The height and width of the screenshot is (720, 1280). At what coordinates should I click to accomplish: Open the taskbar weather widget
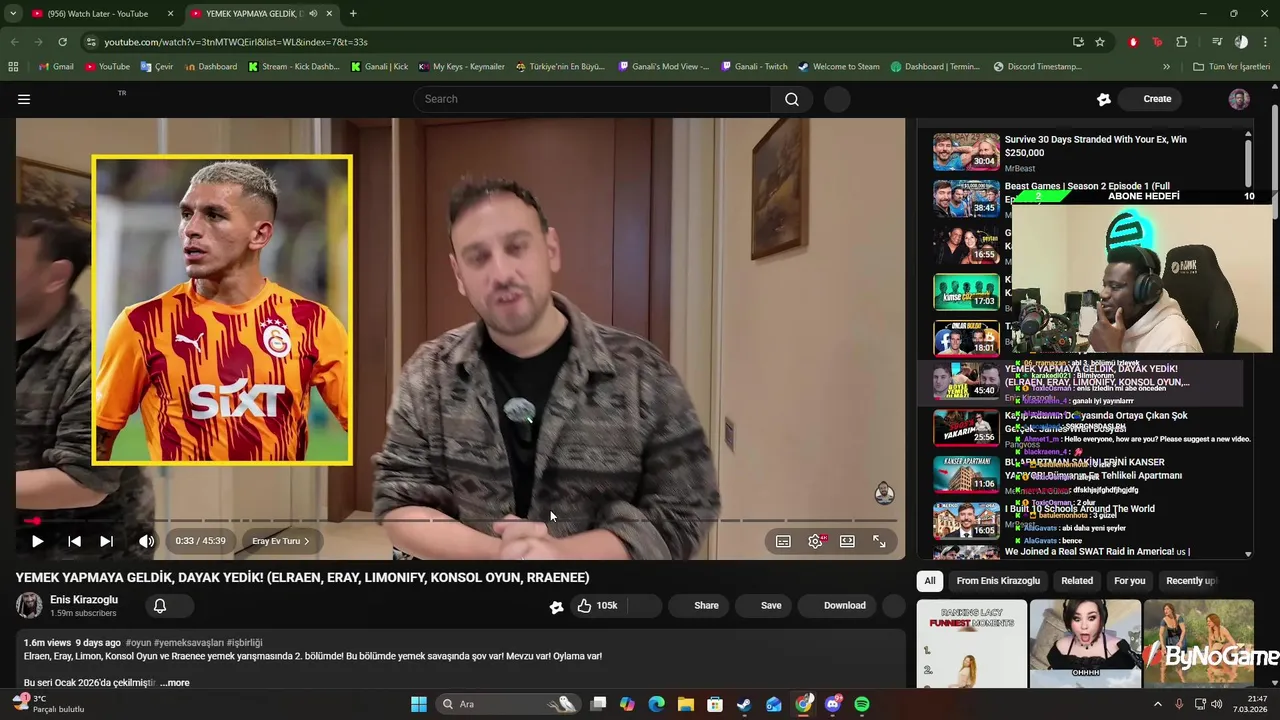click(50, 704)
